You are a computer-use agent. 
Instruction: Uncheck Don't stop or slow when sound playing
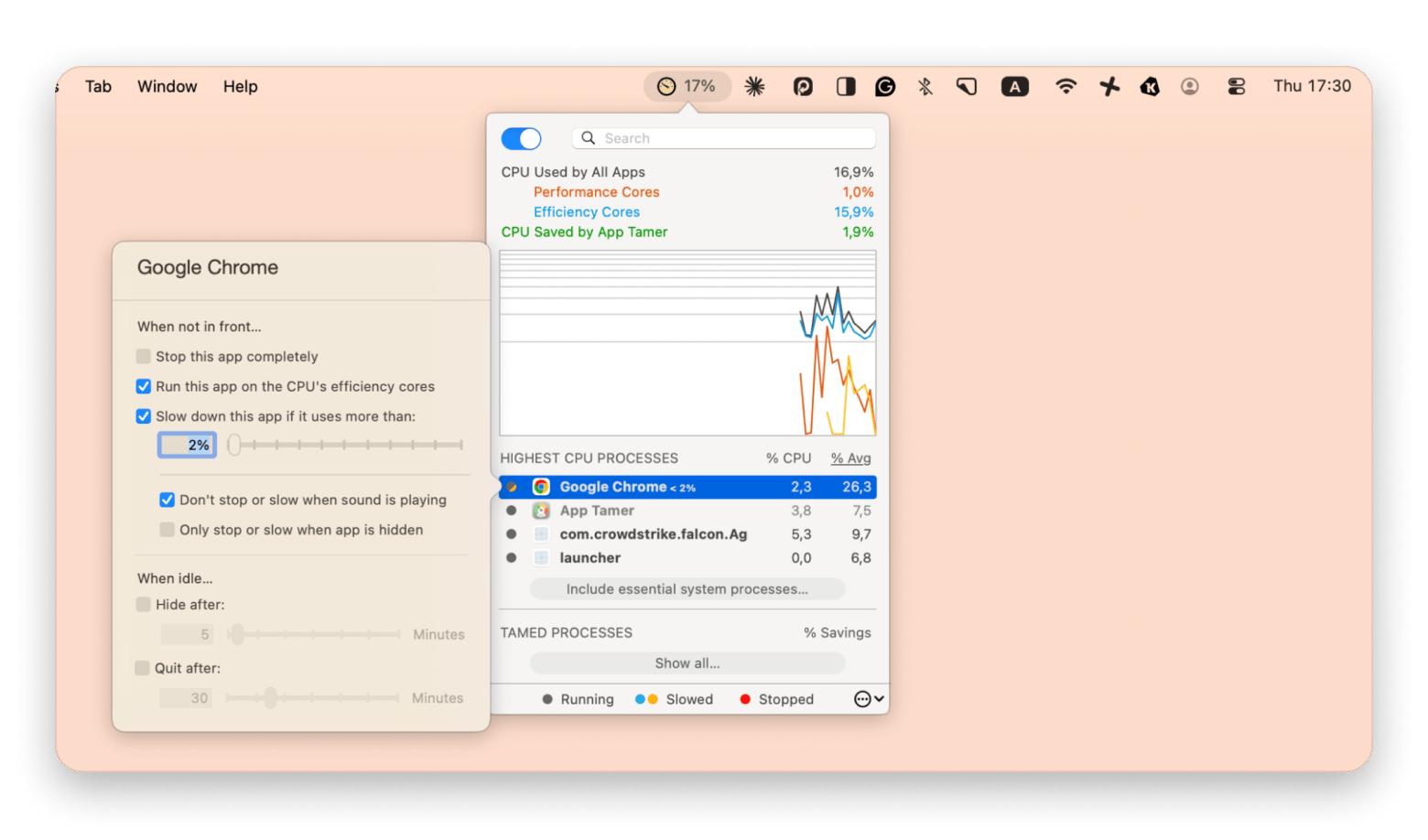[x=168, y=500]
